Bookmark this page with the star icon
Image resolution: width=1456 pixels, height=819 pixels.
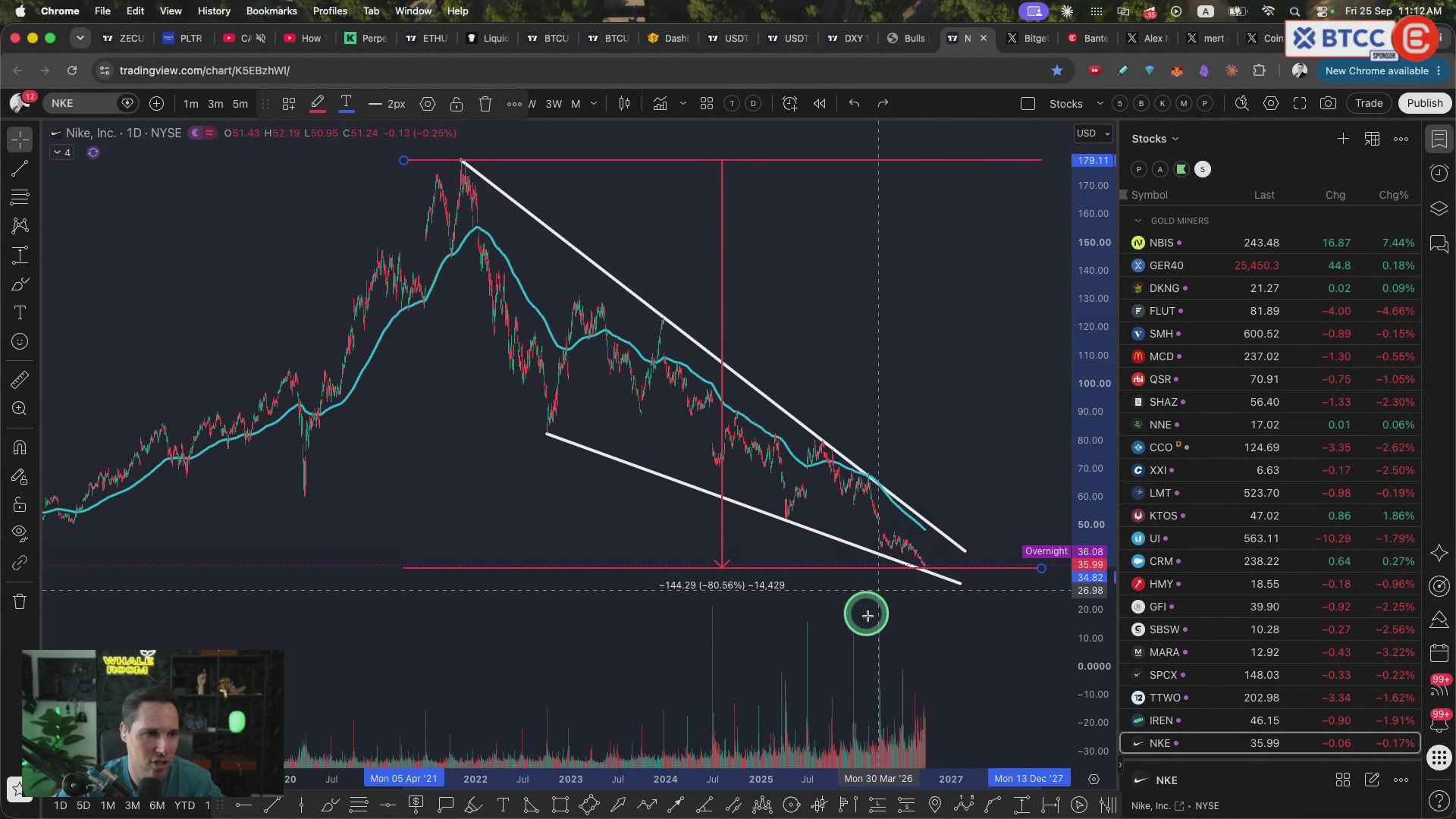[x=1057, y=71]
